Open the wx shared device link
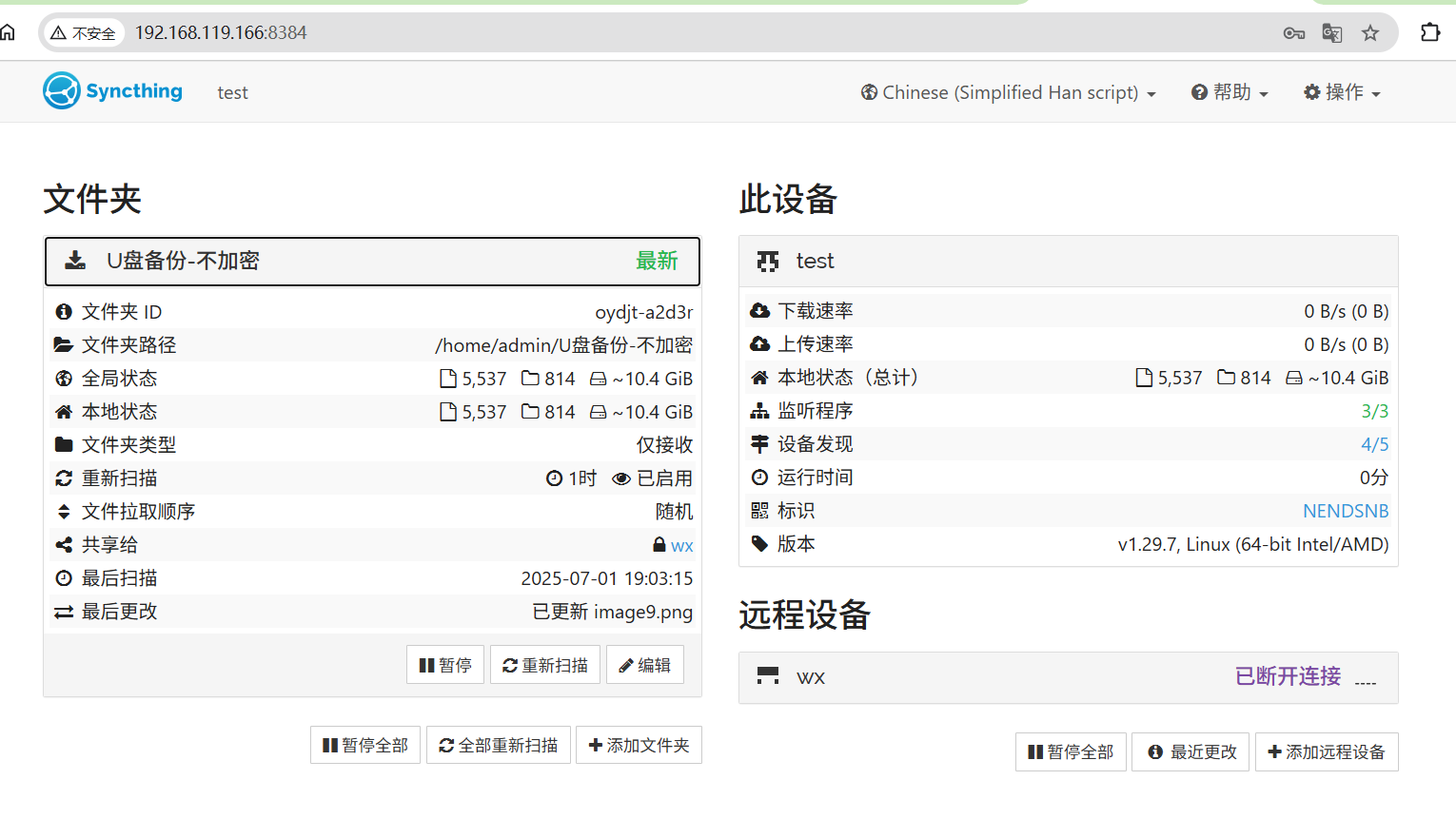This screenshot has width=1456, height=819. pos(681,546)
